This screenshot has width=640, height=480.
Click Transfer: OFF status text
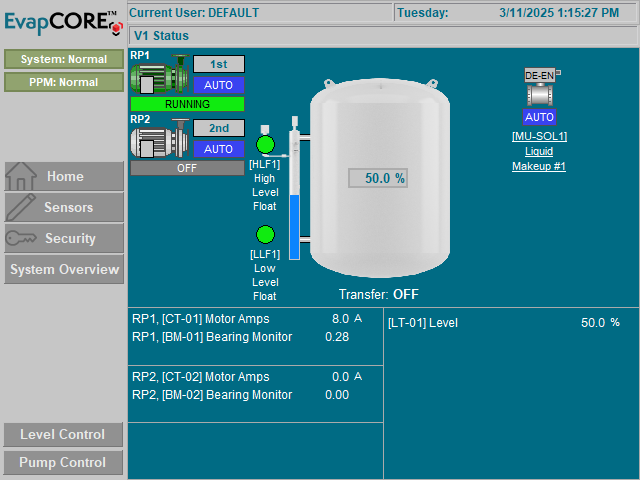379,294
